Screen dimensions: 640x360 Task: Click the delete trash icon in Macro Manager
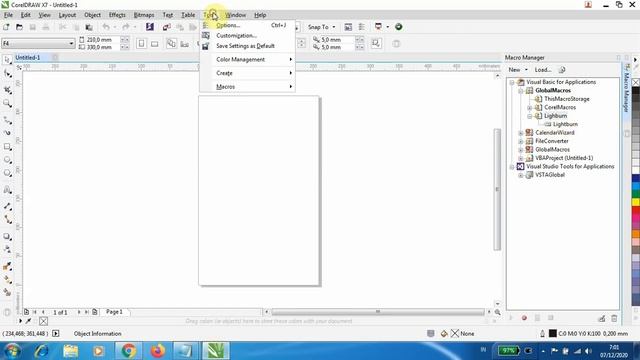[614, 318]
